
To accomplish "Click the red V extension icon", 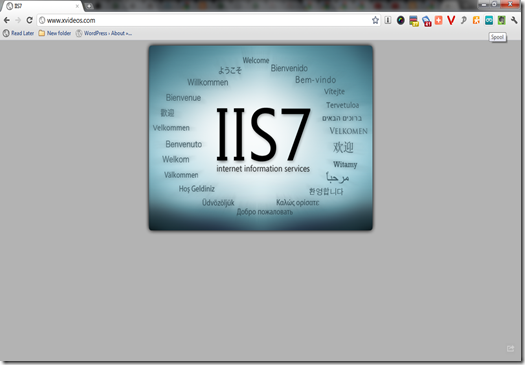I will [451, 20].
